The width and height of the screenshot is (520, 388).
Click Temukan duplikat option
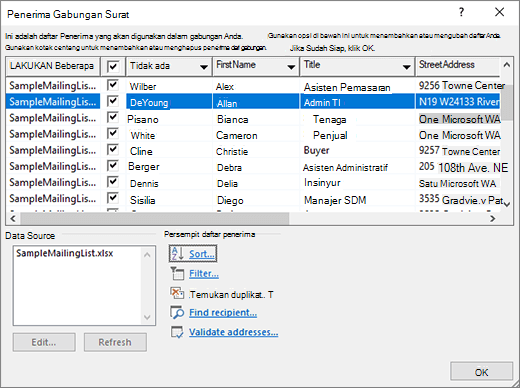231,295
